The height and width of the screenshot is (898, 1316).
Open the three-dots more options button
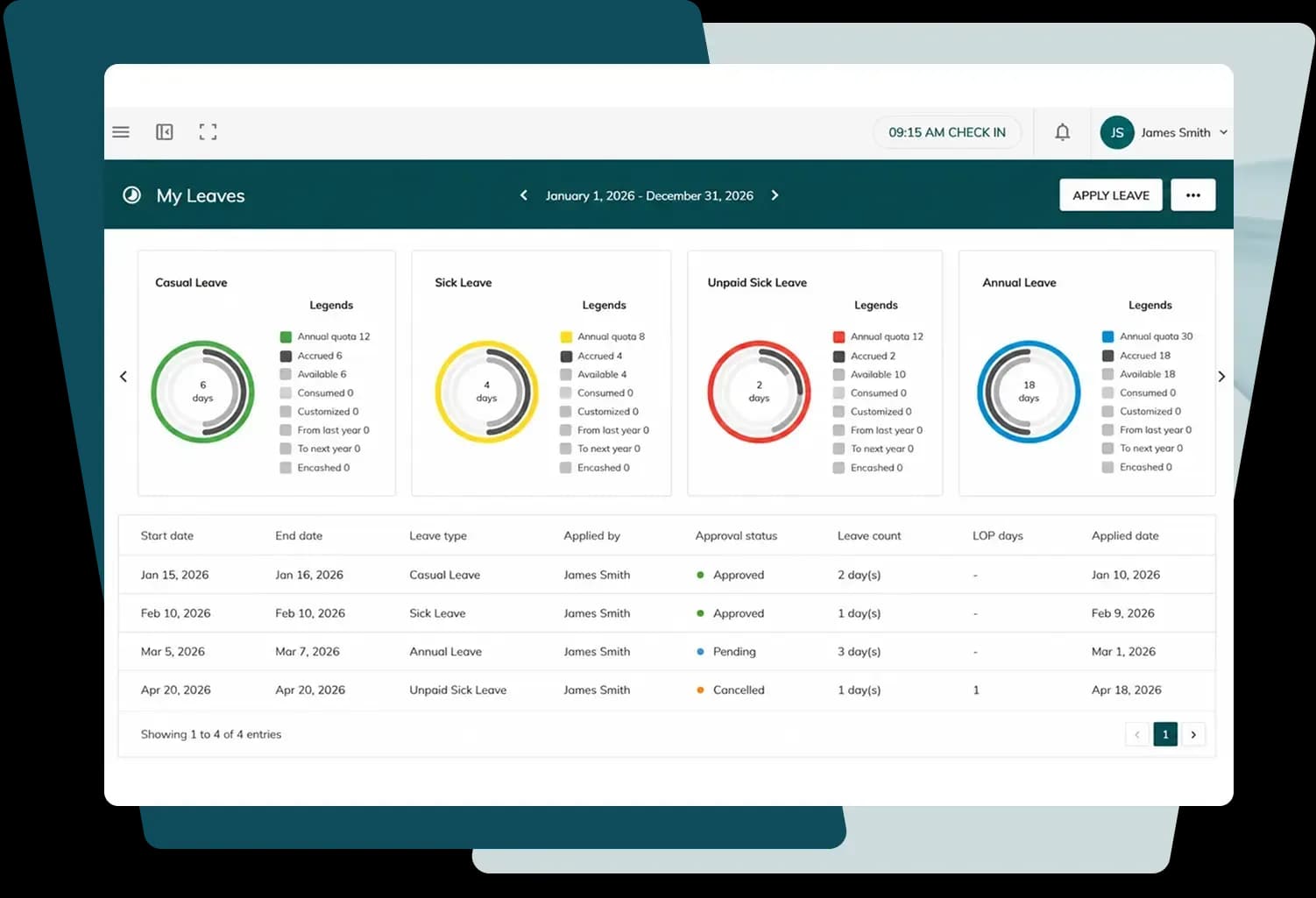click(x=1192, y=195)
